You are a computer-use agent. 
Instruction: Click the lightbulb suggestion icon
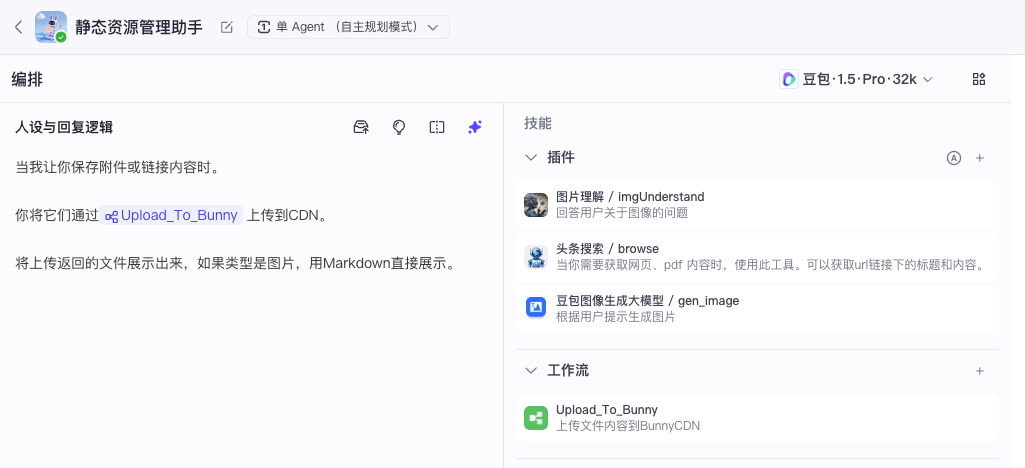pyautogui.click(x=399, y=127)
